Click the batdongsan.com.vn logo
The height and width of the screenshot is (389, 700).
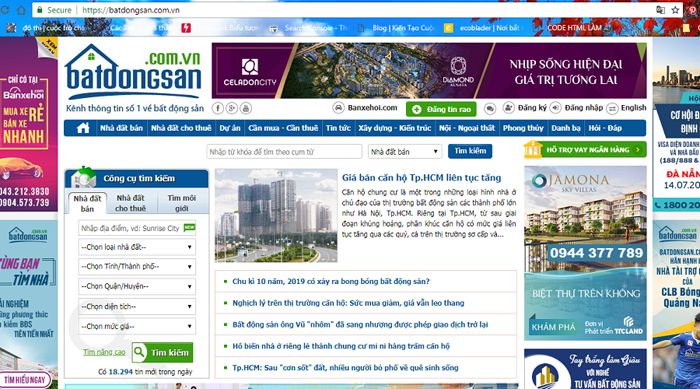[133, 72]
